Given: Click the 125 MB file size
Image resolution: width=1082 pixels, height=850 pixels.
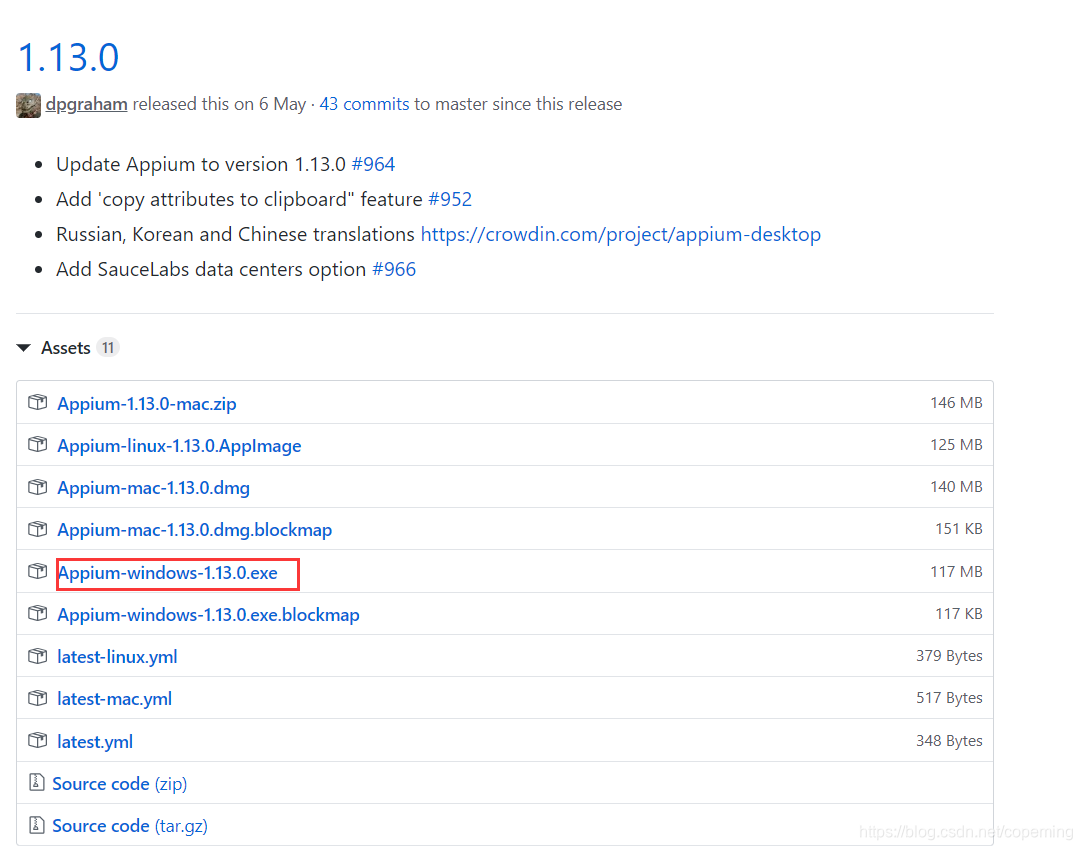Looking at the screenshot, I should tap(956, 444).
